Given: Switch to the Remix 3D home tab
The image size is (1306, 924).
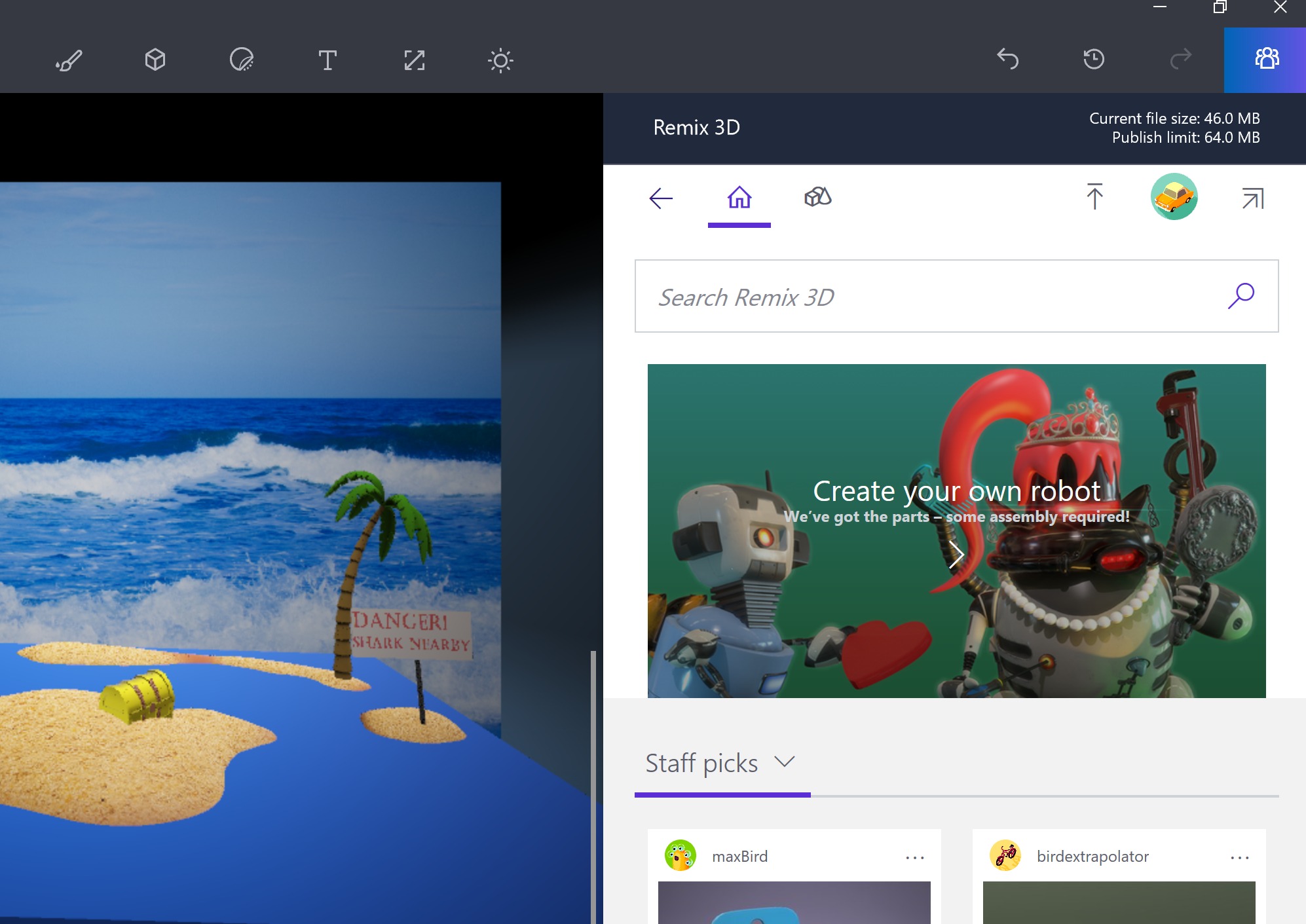Looking at the screenshot, I should point(739,197).
